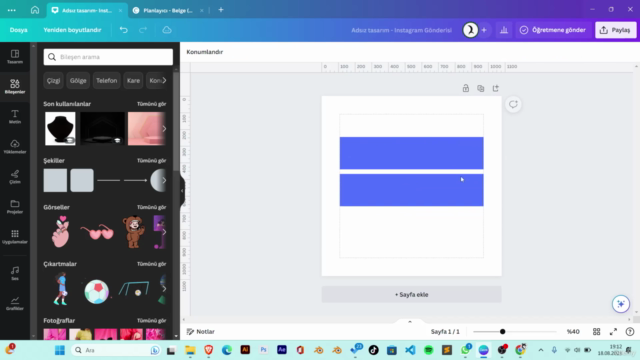The width and height of the screenshot is (640, 360).
Task: Open the Canva magic assistant button
Action: point(621,304)
